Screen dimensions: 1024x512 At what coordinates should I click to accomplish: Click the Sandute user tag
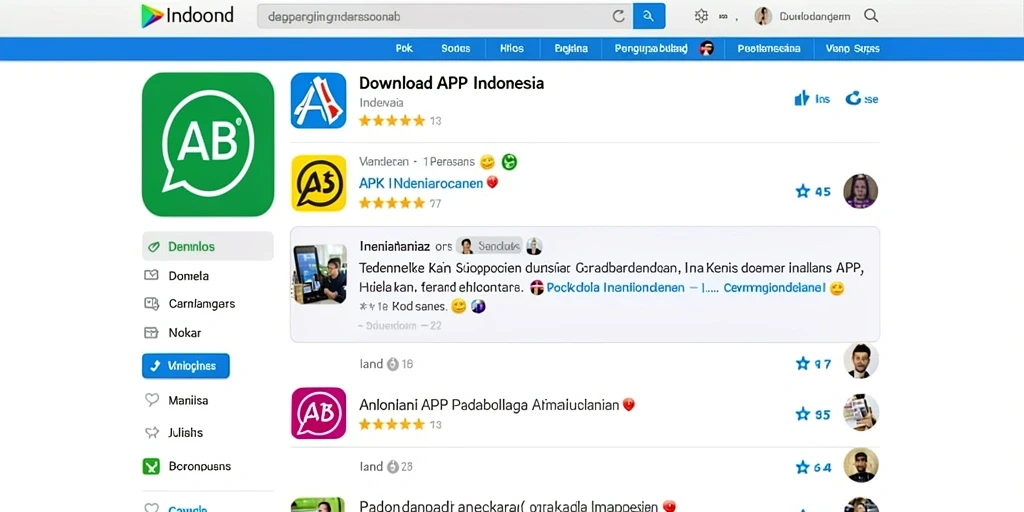(489, 246)
